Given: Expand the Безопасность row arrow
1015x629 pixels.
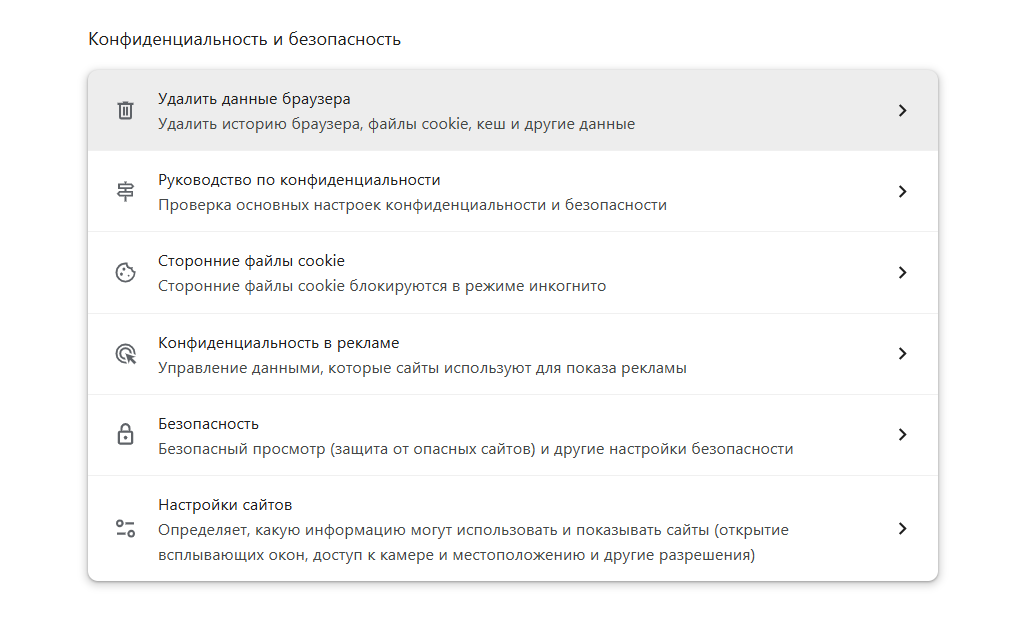Looking at the screenshot, I should [902, 435].
